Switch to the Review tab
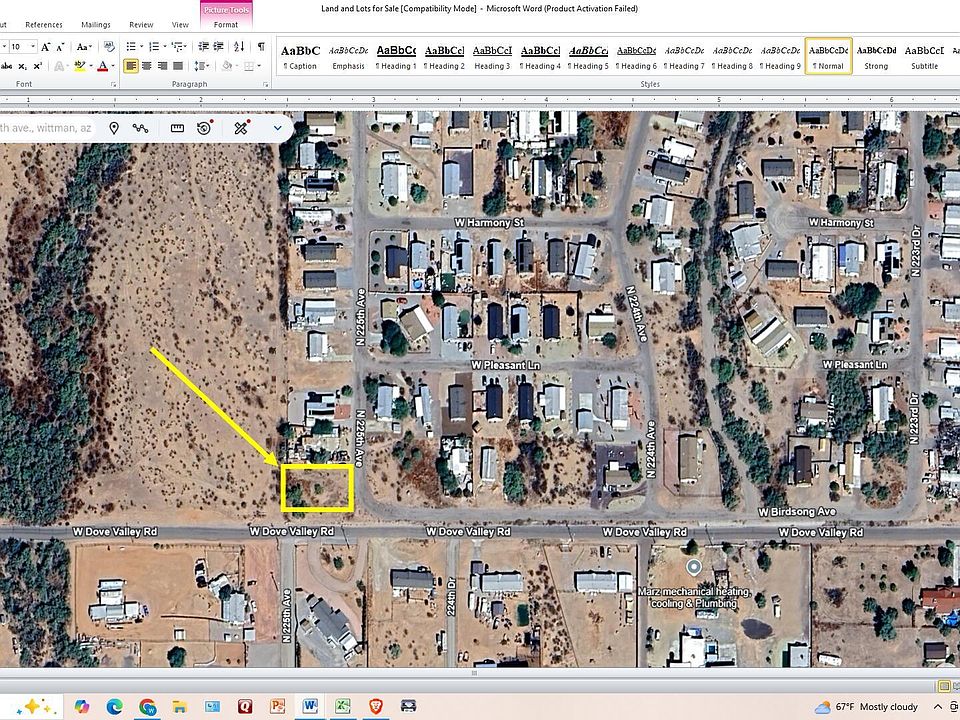960x720 pixels. (x=141, y=24)
